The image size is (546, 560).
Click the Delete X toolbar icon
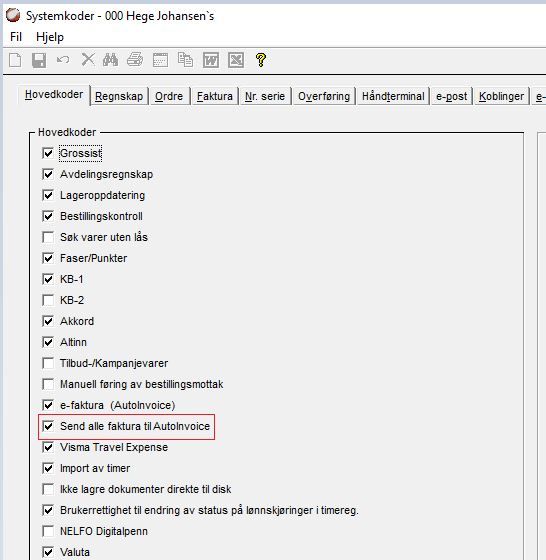coord(88,60)
